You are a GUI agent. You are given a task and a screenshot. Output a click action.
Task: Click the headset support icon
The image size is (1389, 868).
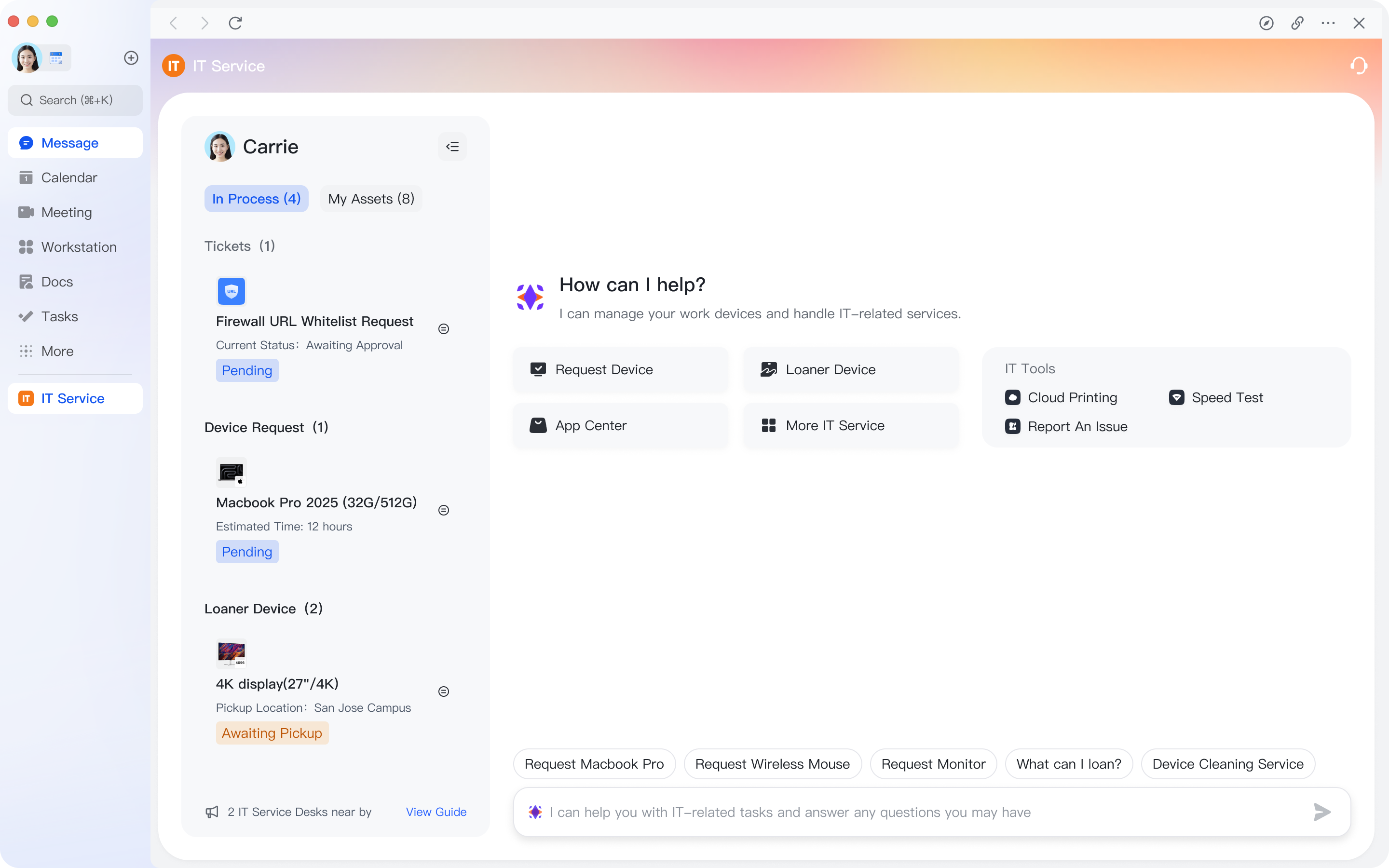click(x=1358, y=66)
